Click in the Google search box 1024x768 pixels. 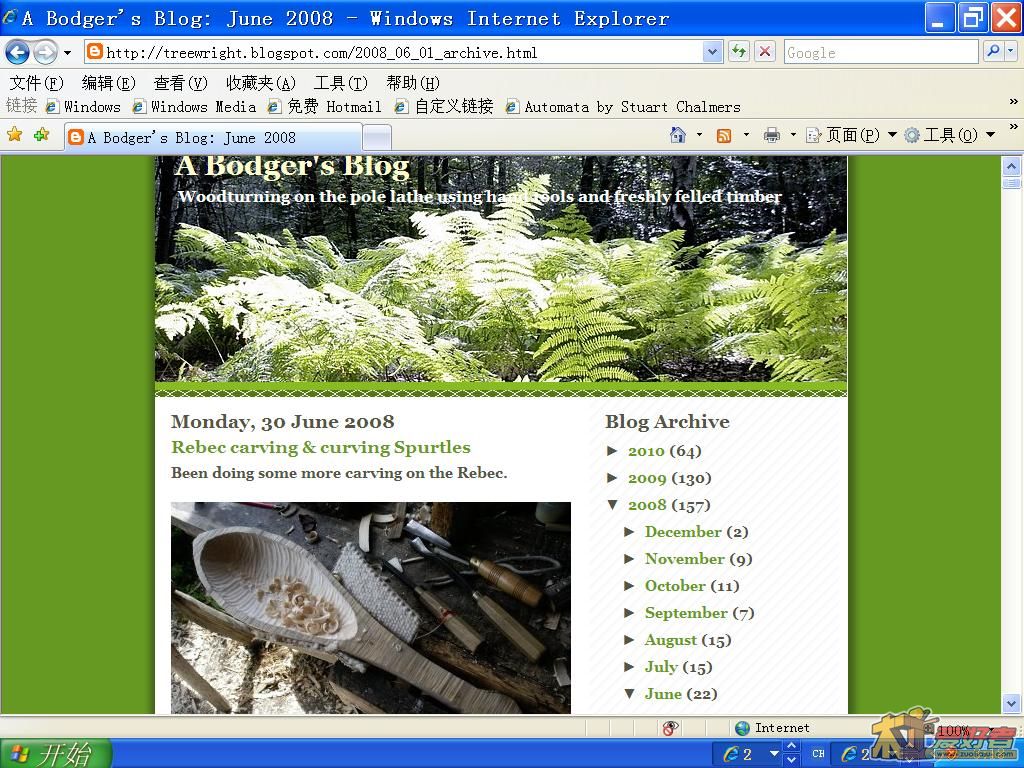880,52
